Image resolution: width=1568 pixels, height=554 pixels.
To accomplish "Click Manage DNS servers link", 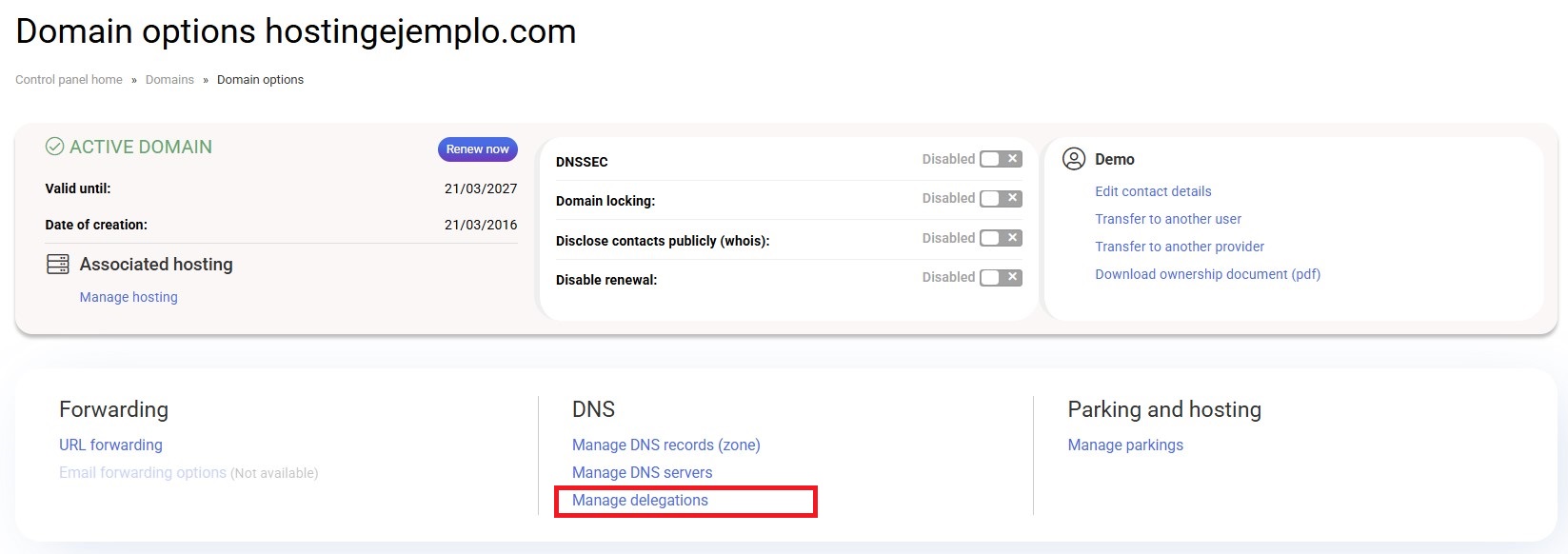I will tap(642, 472).
